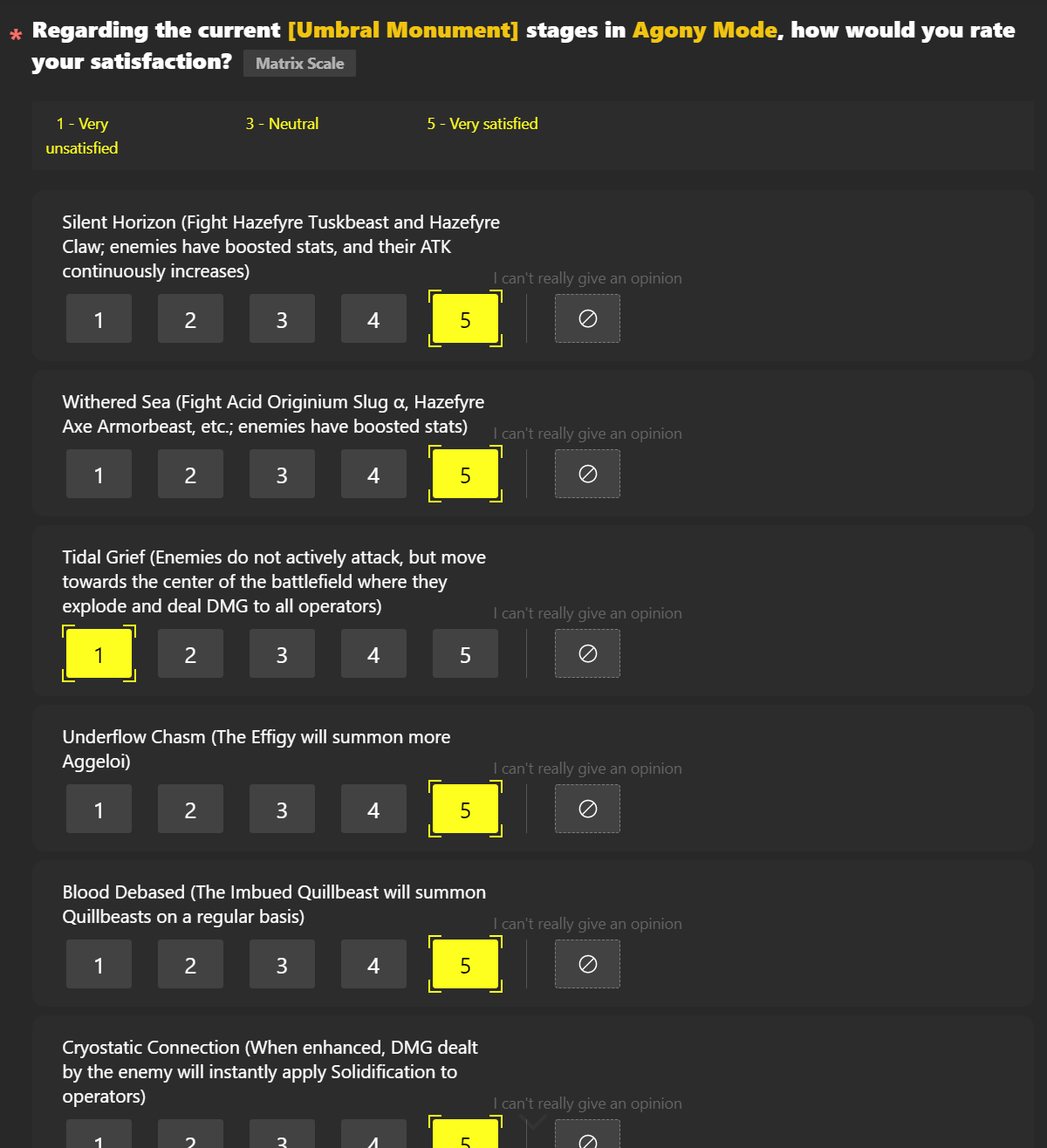Rate Cryostatic Connection as 3
1047x1148 pixels.
pyautogui.click(x=282, y=1134)
